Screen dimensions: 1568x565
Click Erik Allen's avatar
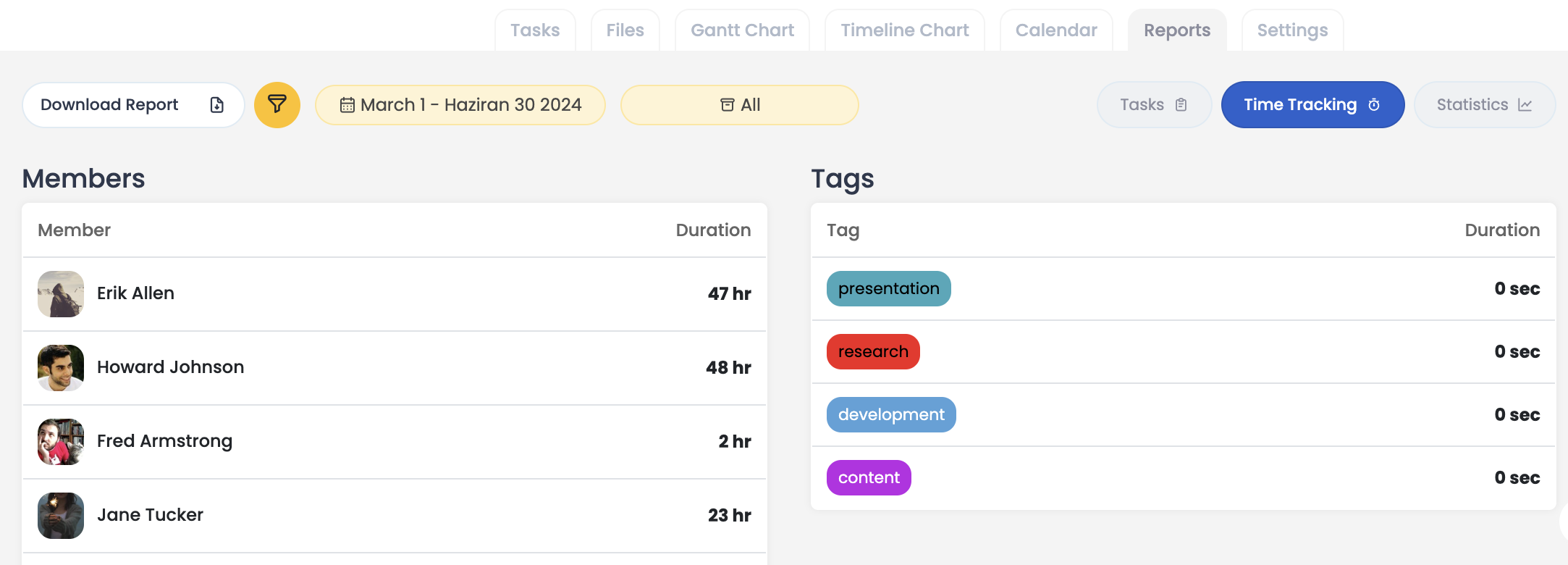click(61, 293)
